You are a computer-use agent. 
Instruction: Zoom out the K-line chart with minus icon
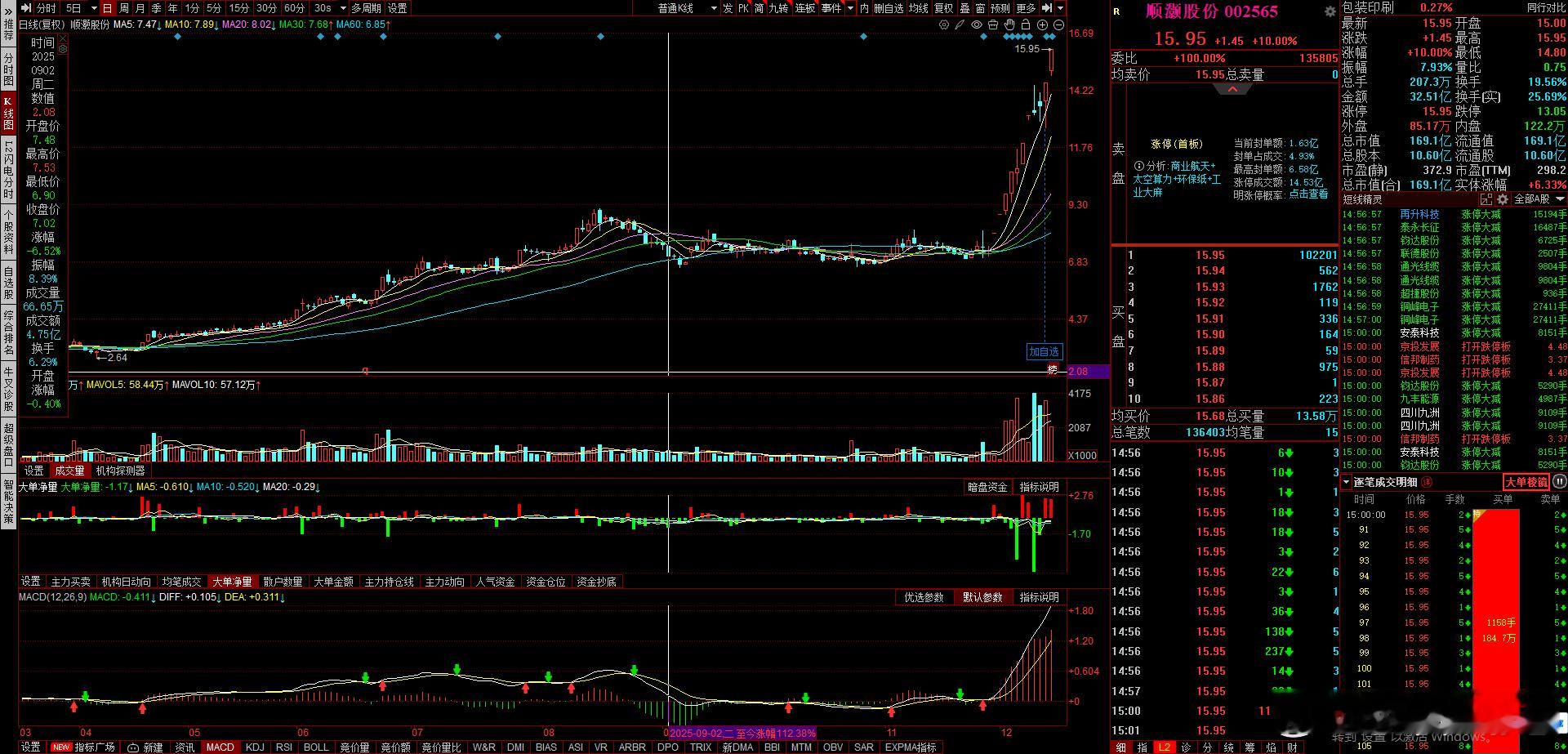tap(1059, 25)
